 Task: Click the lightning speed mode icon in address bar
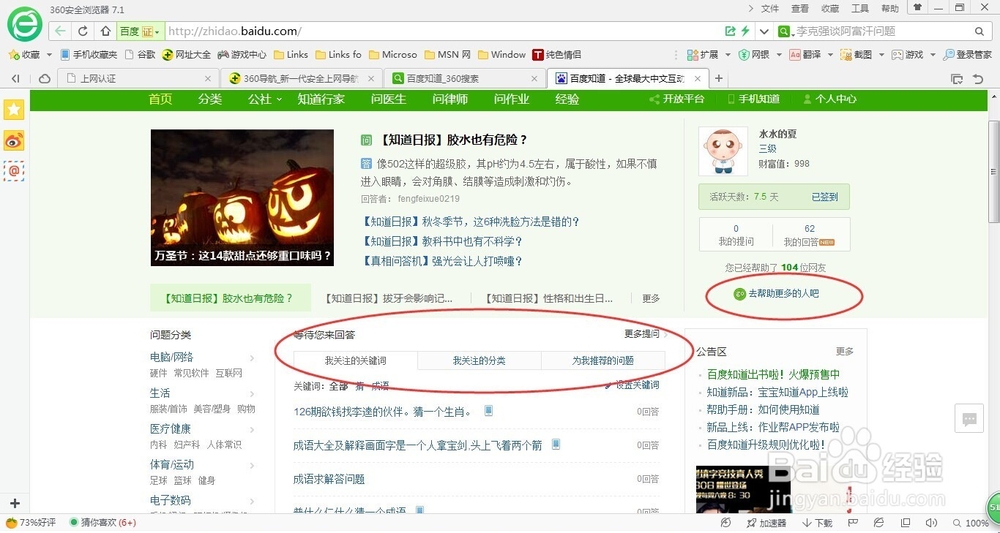(x=745, y=31)
